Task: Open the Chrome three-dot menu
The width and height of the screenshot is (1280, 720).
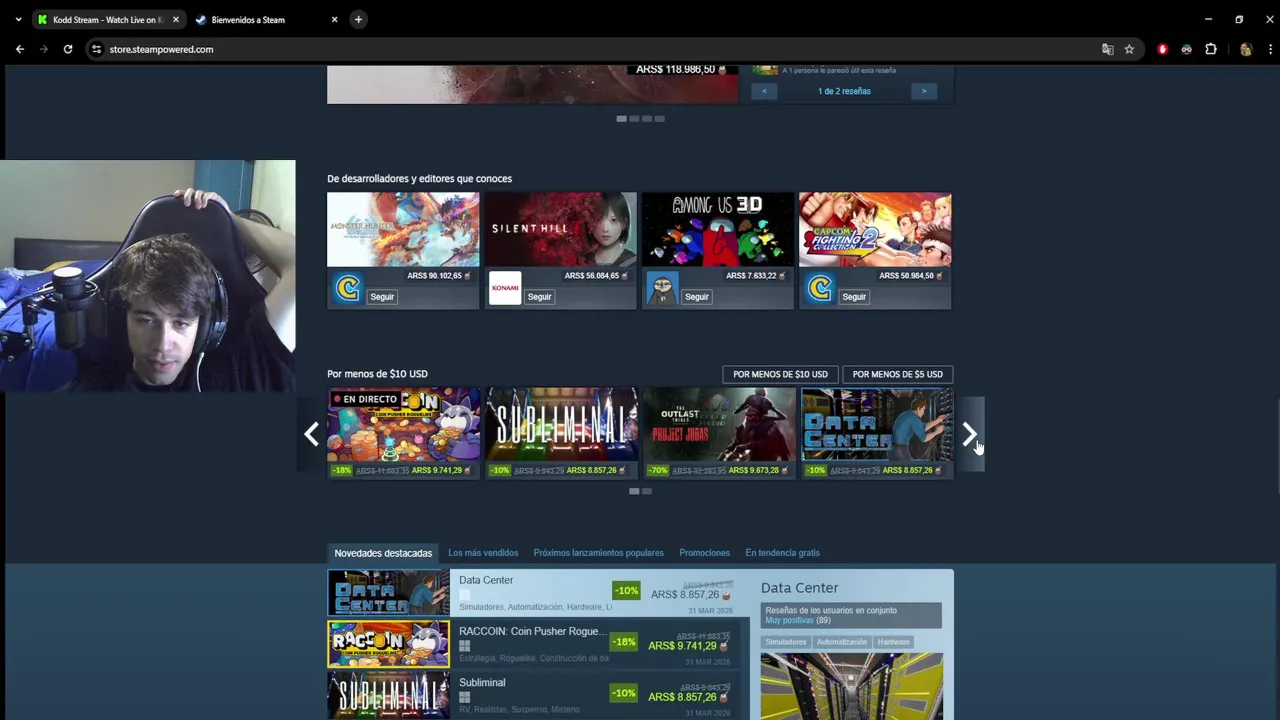Action: [x=1270, y=49]
